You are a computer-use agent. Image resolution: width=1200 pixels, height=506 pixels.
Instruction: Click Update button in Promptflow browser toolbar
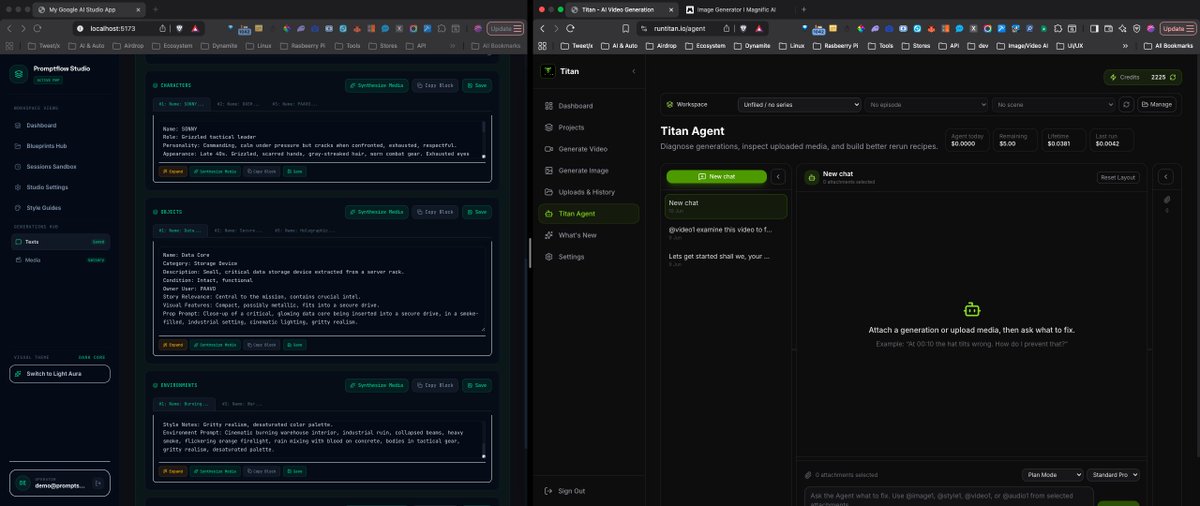[503, 29]
